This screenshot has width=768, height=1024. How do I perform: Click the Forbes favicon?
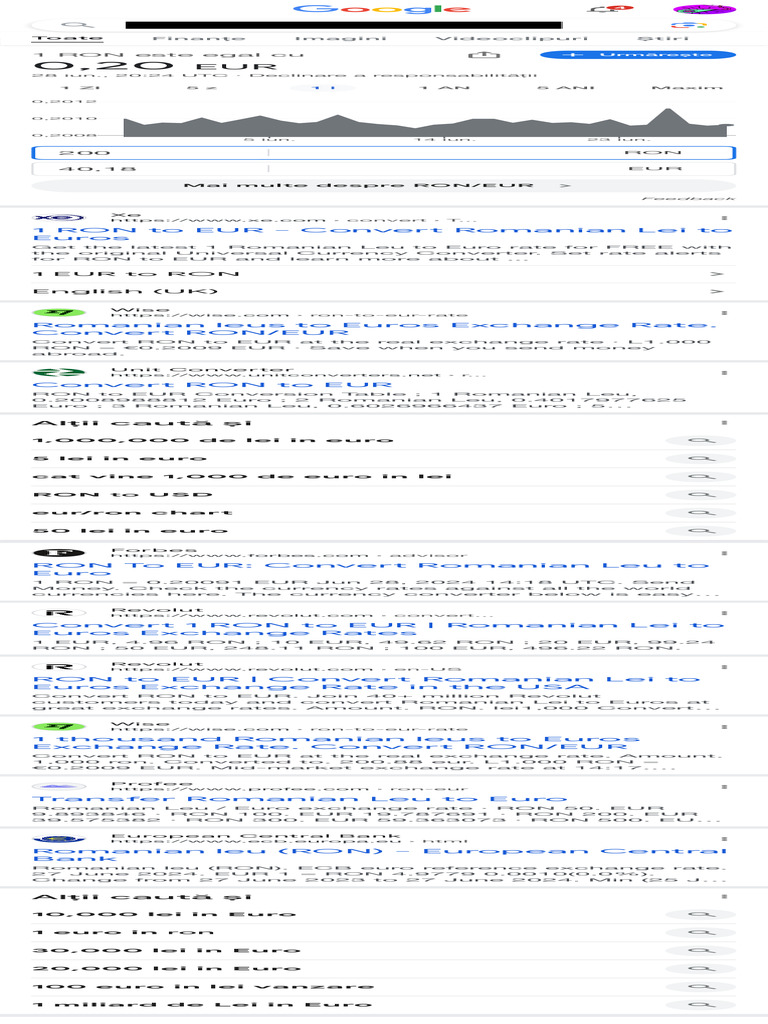click(x=59, y=553)
